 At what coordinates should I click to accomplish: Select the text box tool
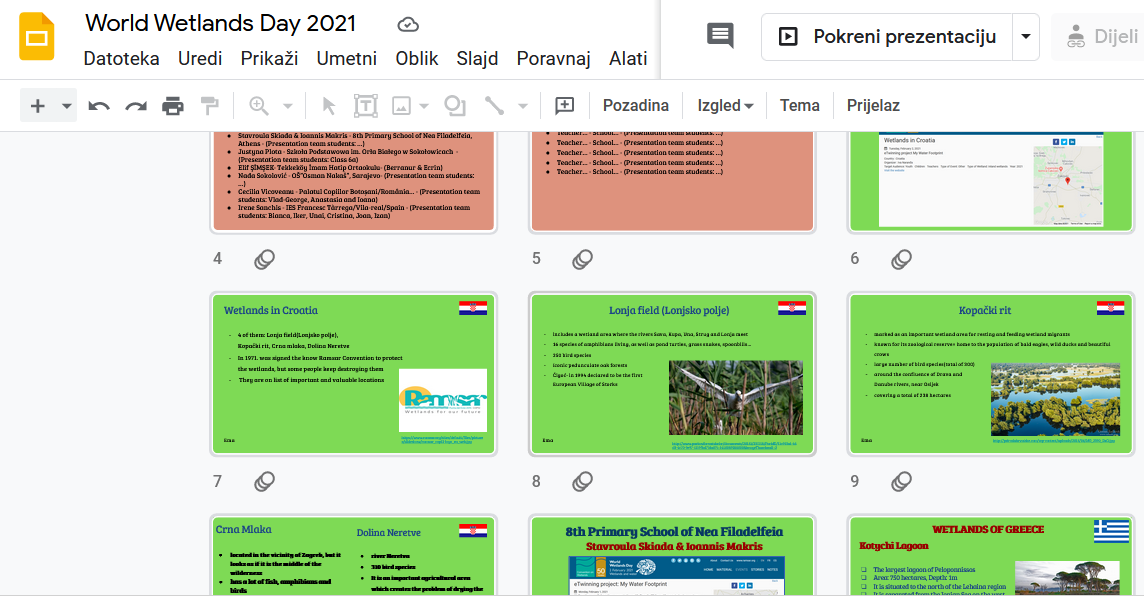tap(366, 106)
